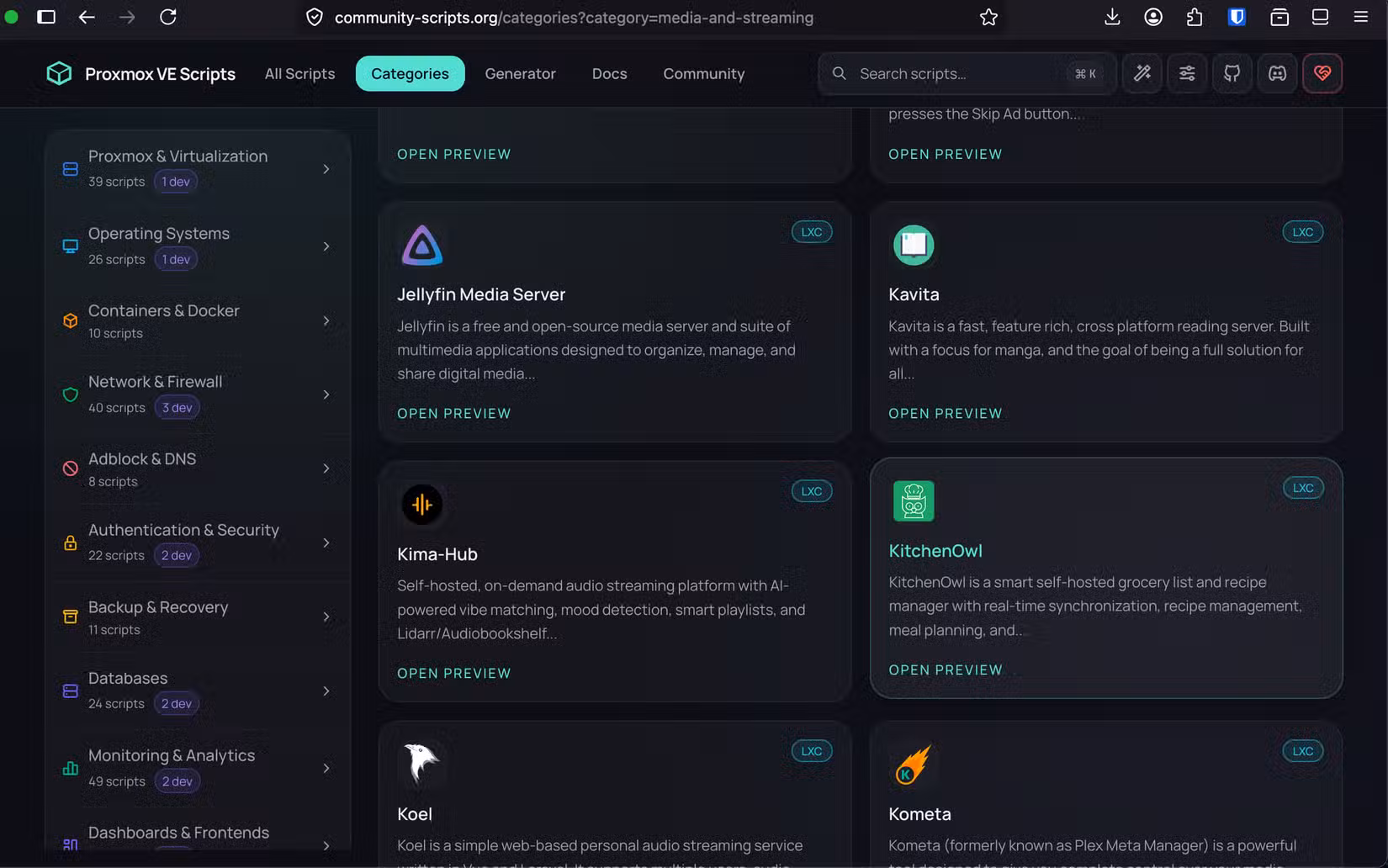The height and width of the screenshot is (868, 1388).
Task: Open preview for Kavita
Action: (x=946, y=413)
